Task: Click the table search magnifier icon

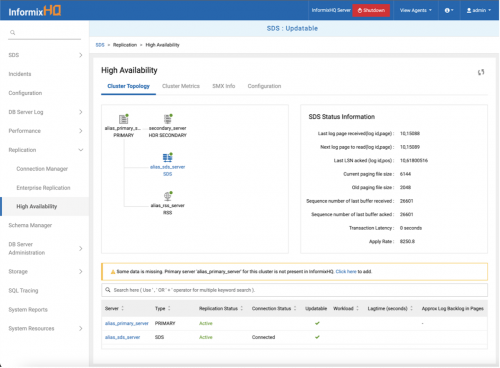Action: click(x=108, y=290)
